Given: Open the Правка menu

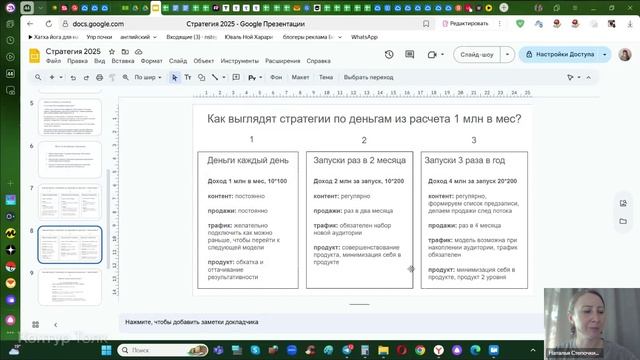Looking at the screenshot, I should point(77,61).
